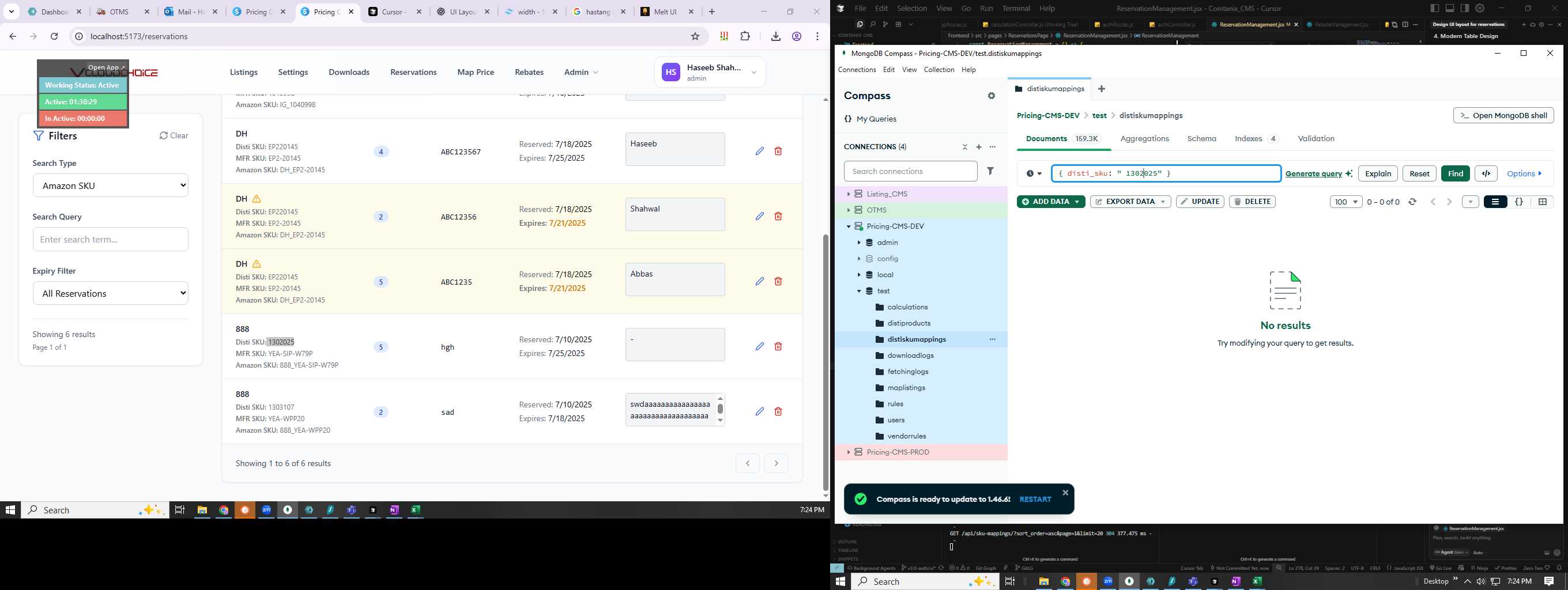Open Chrome from the lower taskbar
The width and height of the screenshot is (1568, 590).
1065,581
